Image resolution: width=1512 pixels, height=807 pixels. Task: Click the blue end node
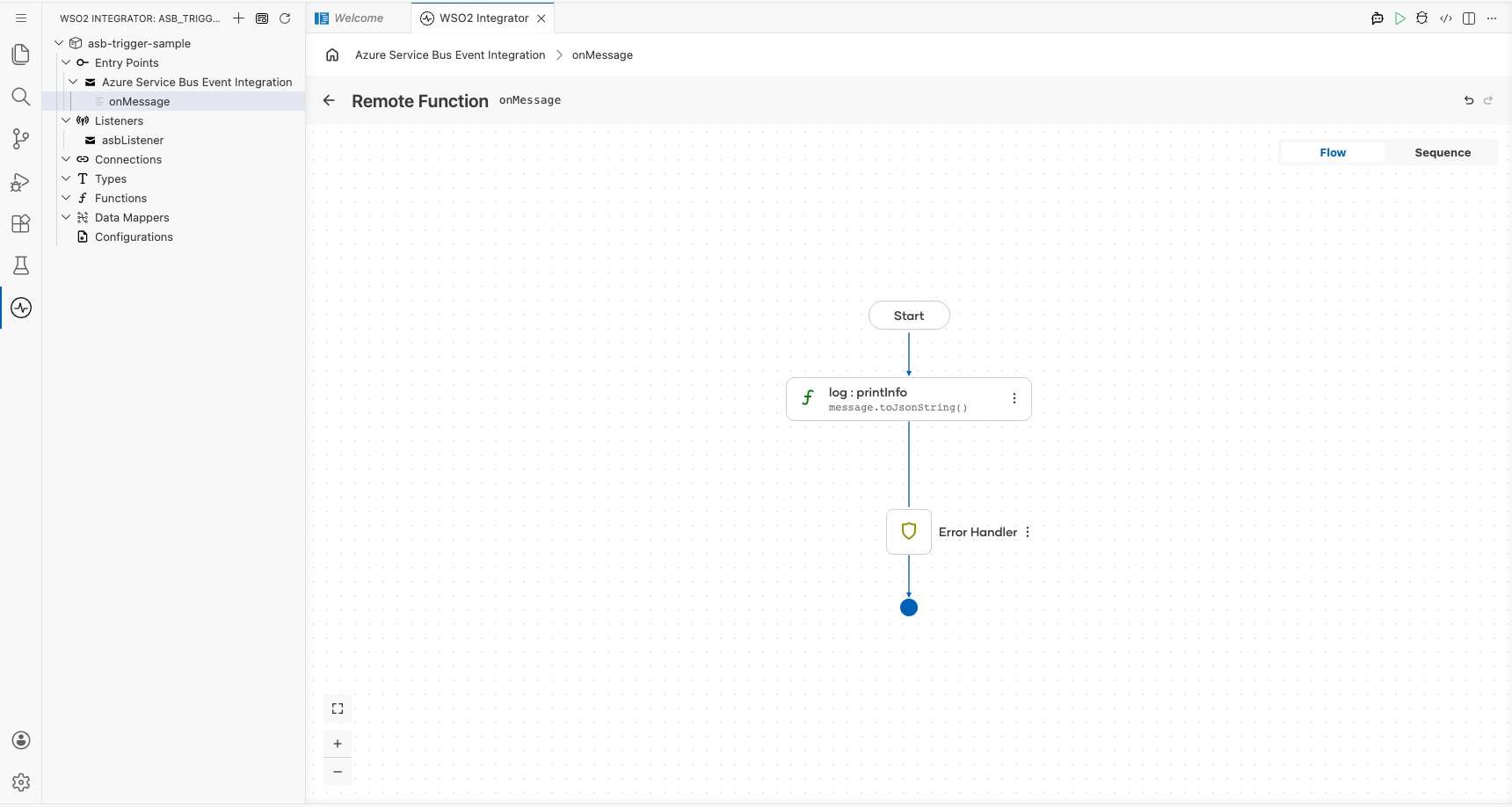click(909, 607)
